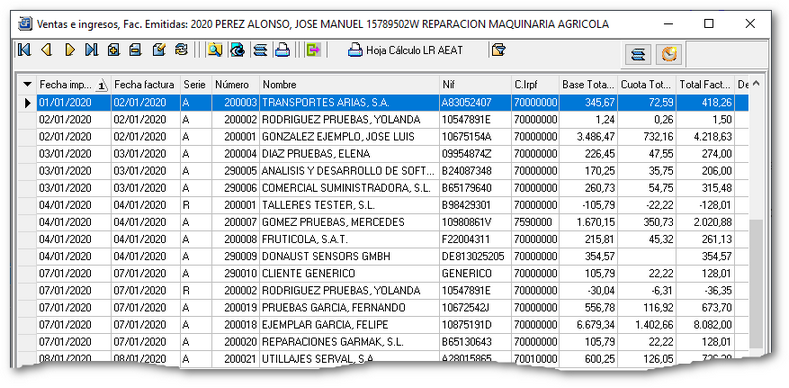Open search with the magnifier icon
Image resolution: width=789 pixels, height=388 pixels.
pos(215,50)
